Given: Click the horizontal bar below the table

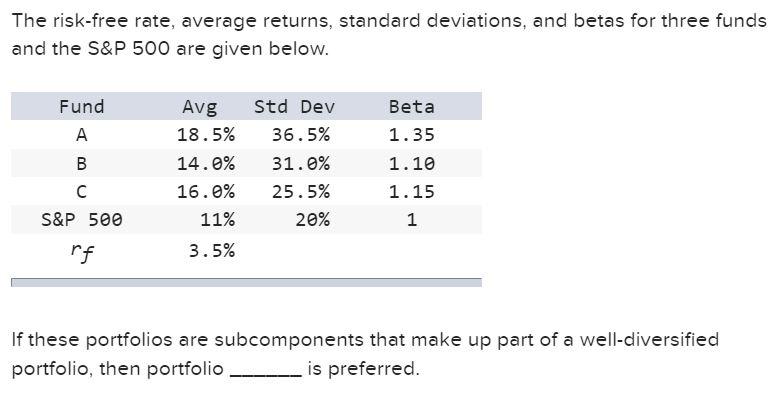Looking at the screenshot, I should (246, 283).
